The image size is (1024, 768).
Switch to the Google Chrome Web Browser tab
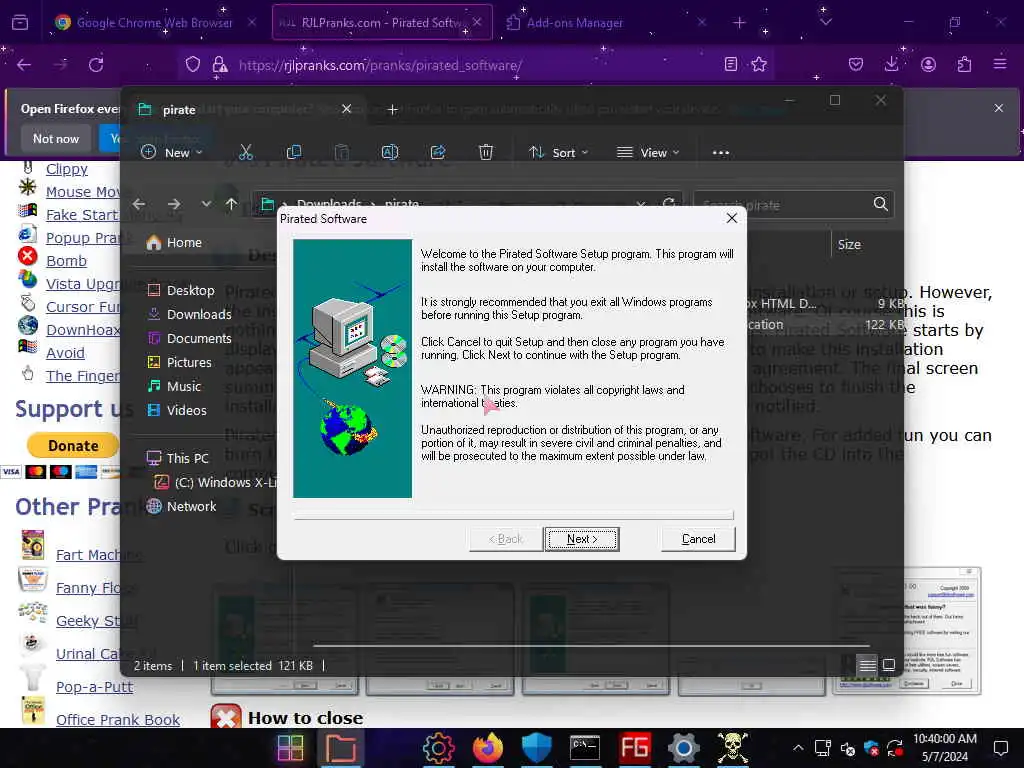click(x=155, y=23)
